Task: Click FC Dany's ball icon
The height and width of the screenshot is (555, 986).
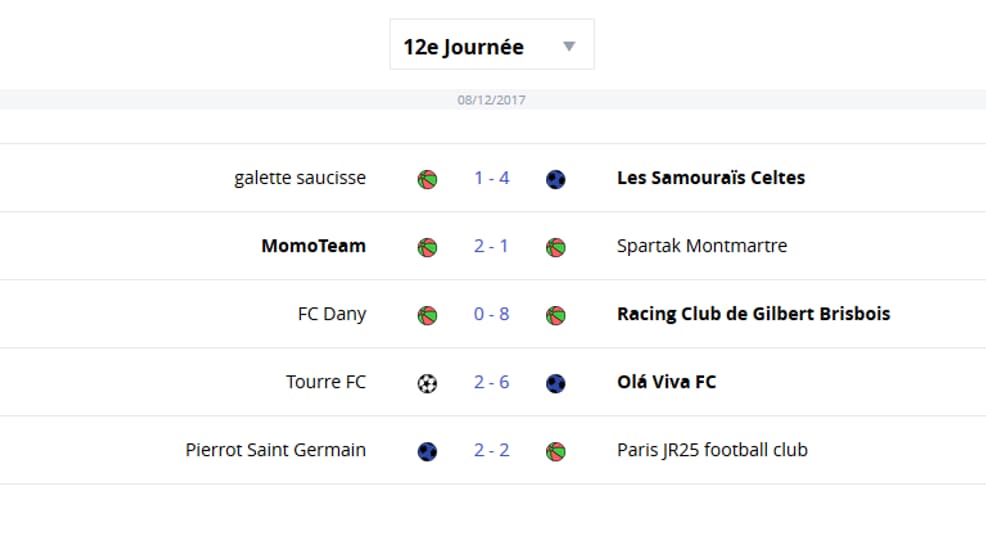Action: 427,316
